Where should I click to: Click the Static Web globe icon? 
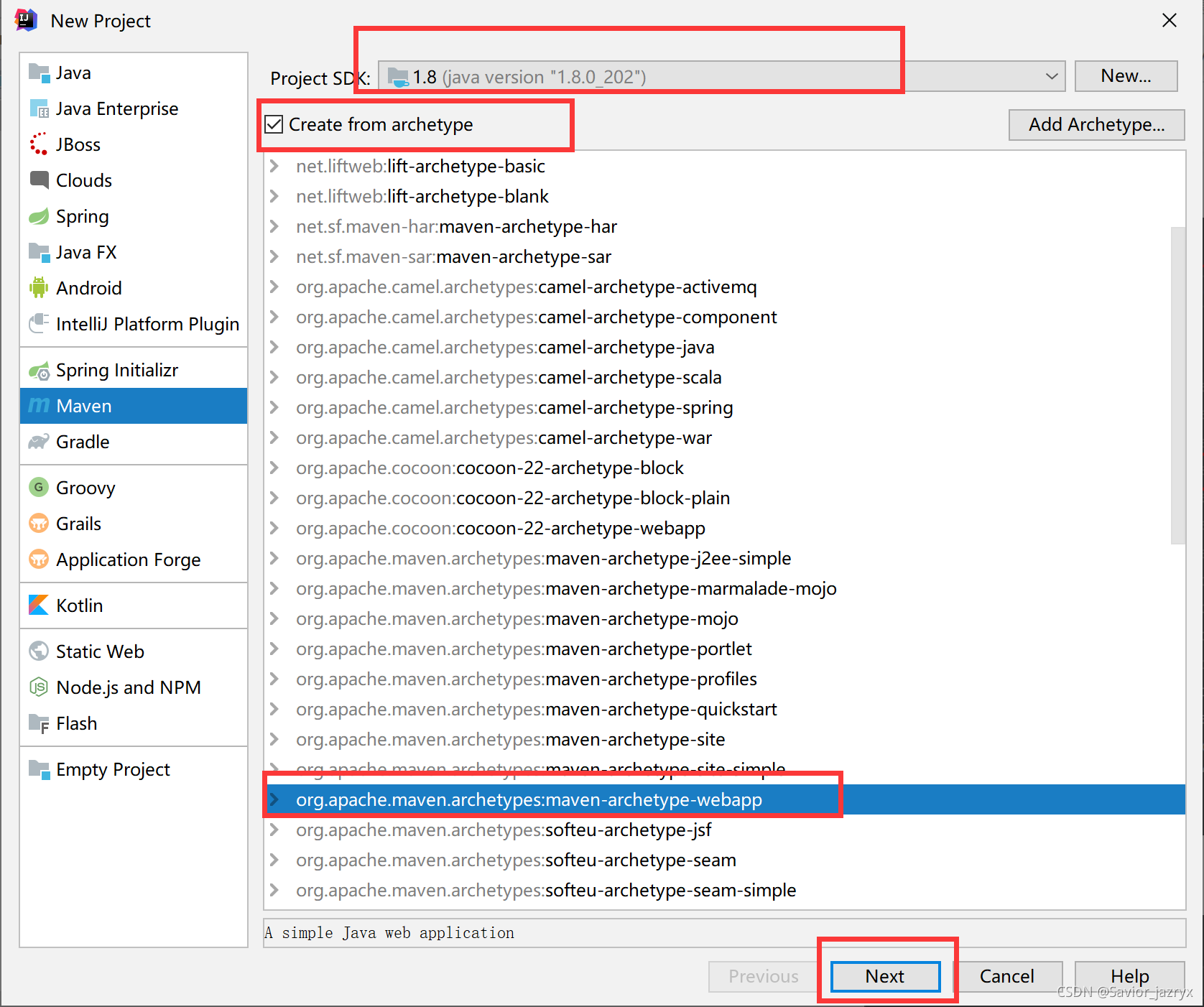[x=39, y=651]
